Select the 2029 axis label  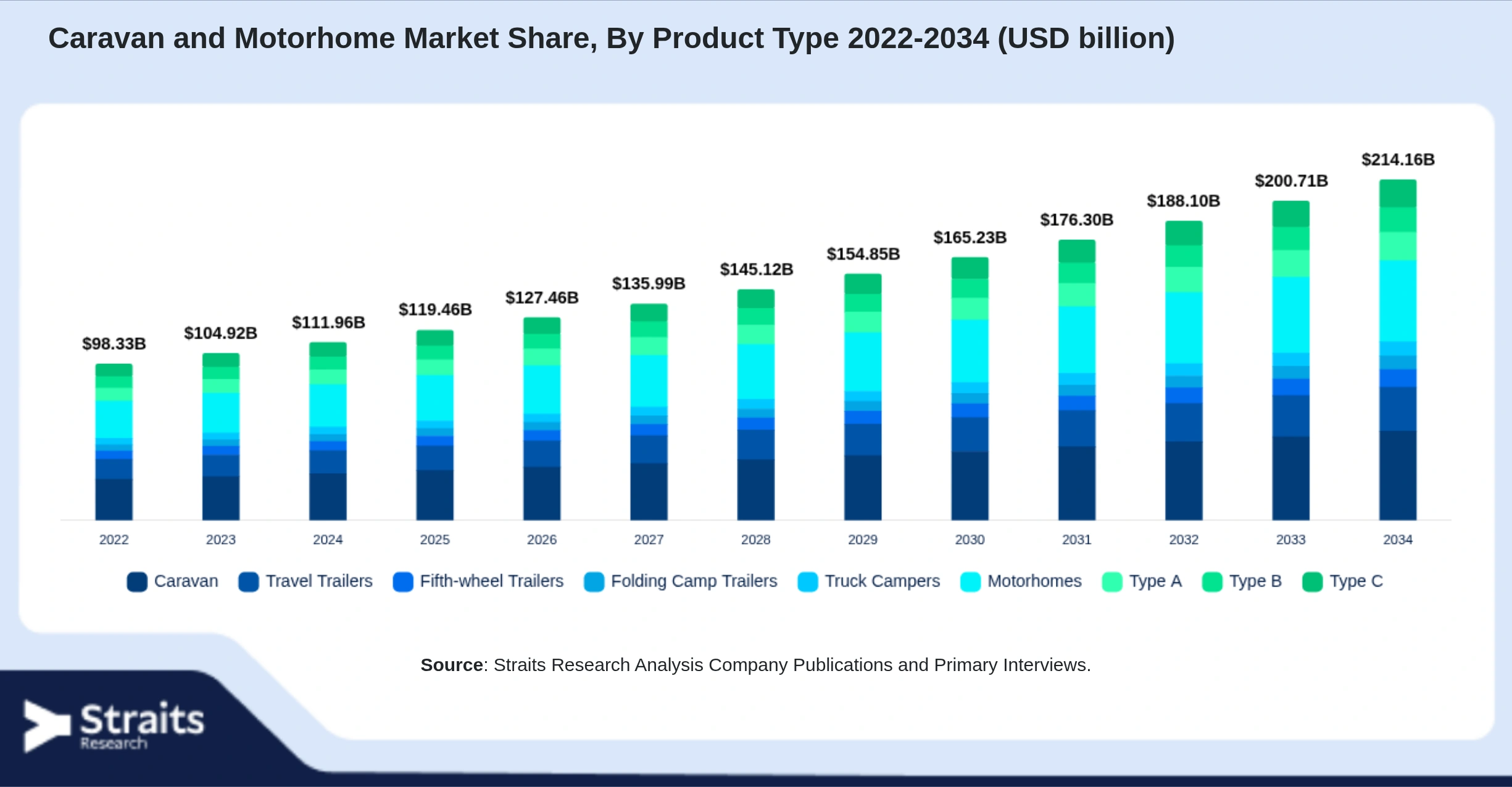tap(863, 540)
